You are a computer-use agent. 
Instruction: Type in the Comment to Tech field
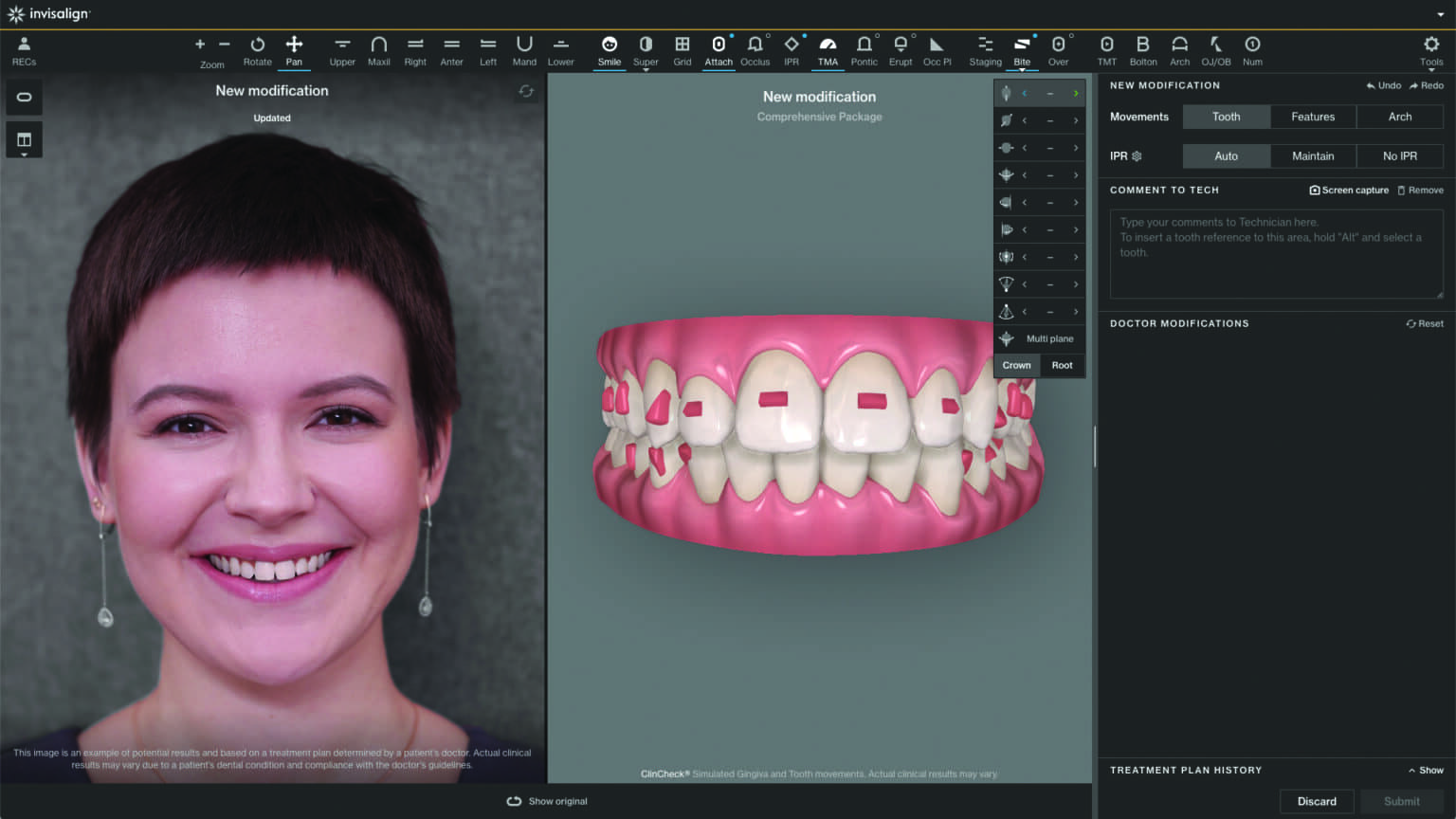[x=1275, y=253]
